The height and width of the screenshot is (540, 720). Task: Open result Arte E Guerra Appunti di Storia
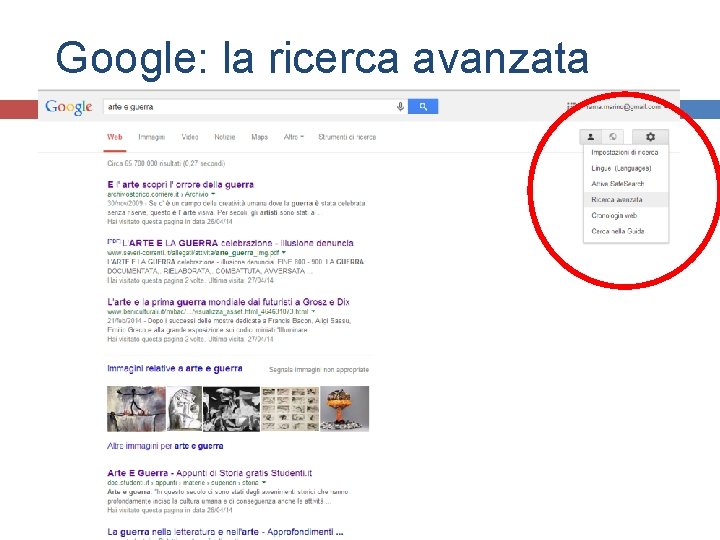(209, 473)
